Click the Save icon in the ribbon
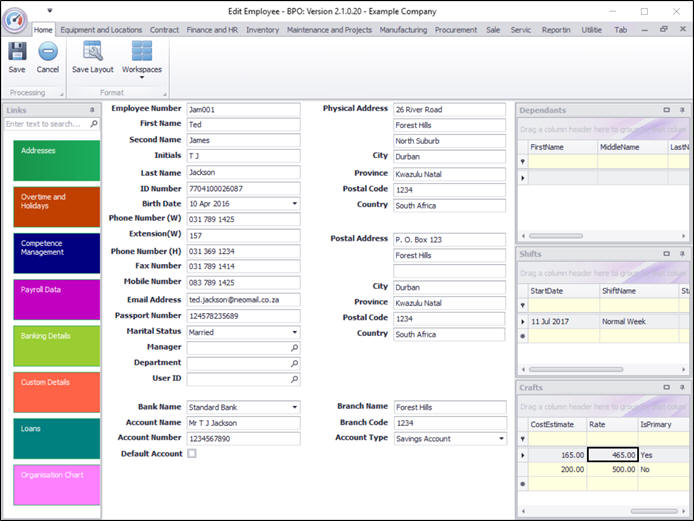 [x=17, y=54]
